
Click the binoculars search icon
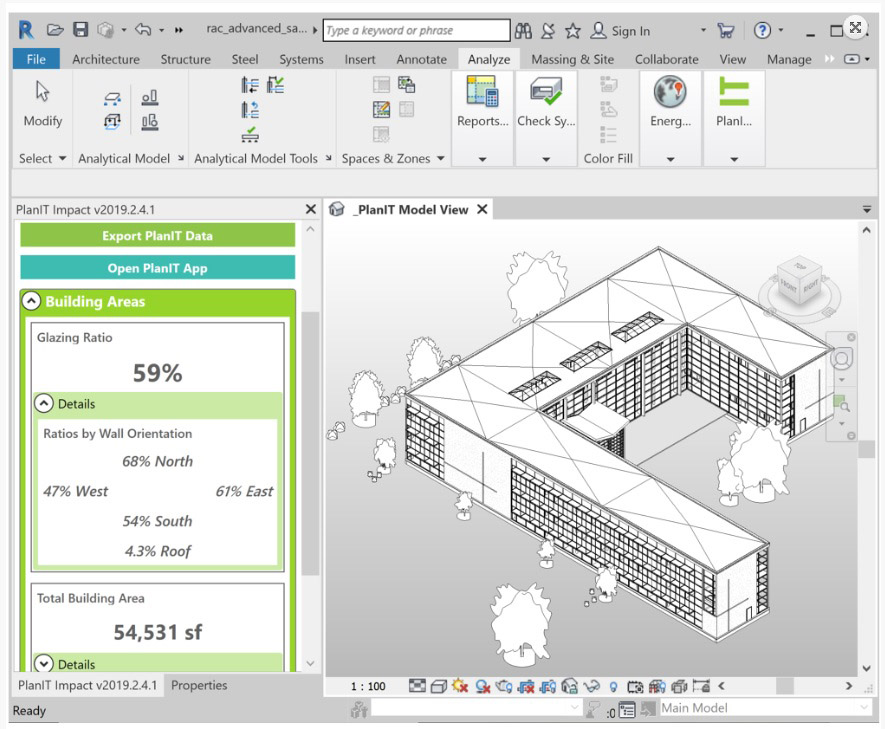tap(523, 30)
